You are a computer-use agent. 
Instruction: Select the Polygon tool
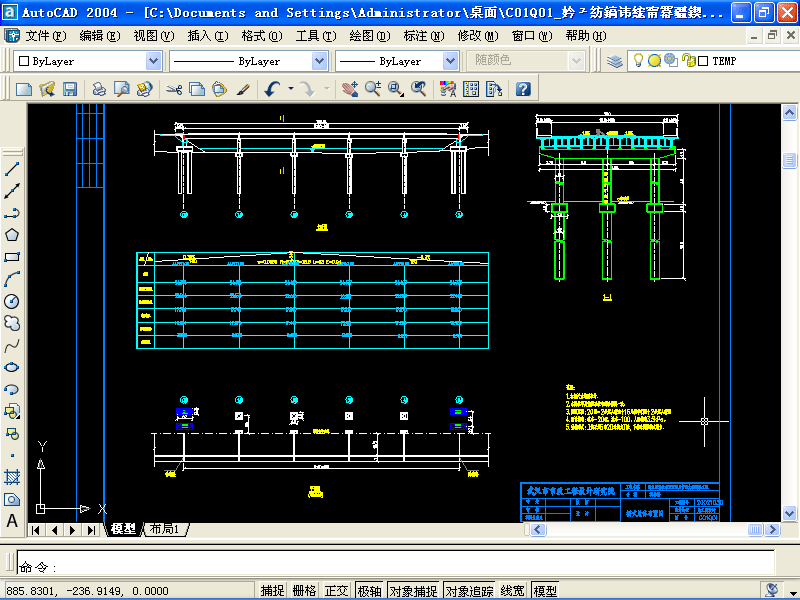[12, 235]
